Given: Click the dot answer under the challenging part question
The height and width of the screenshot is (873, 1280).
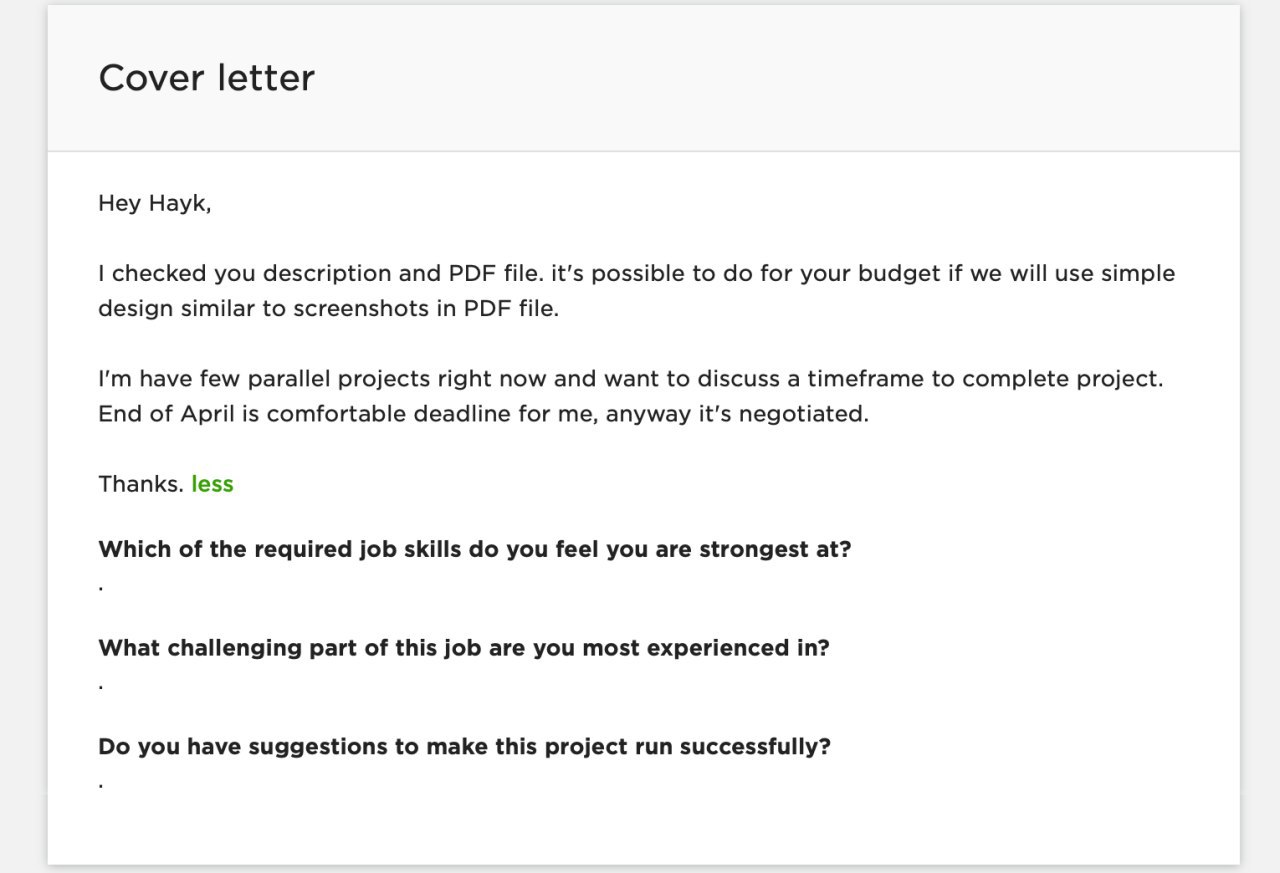Looking at the screenshot, I should [x=101, y=687].
